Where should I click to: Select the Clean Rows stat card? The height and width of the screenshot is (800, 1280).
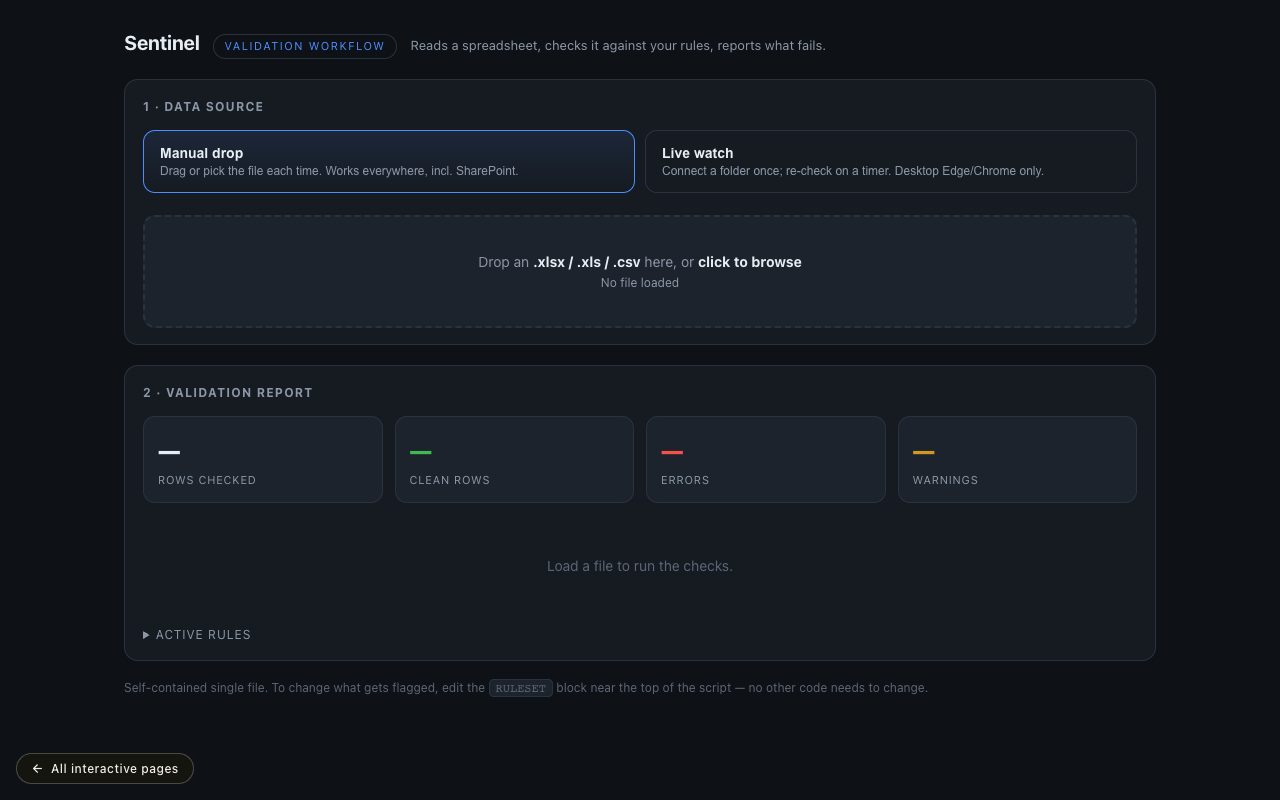click(x=514, y=459)
